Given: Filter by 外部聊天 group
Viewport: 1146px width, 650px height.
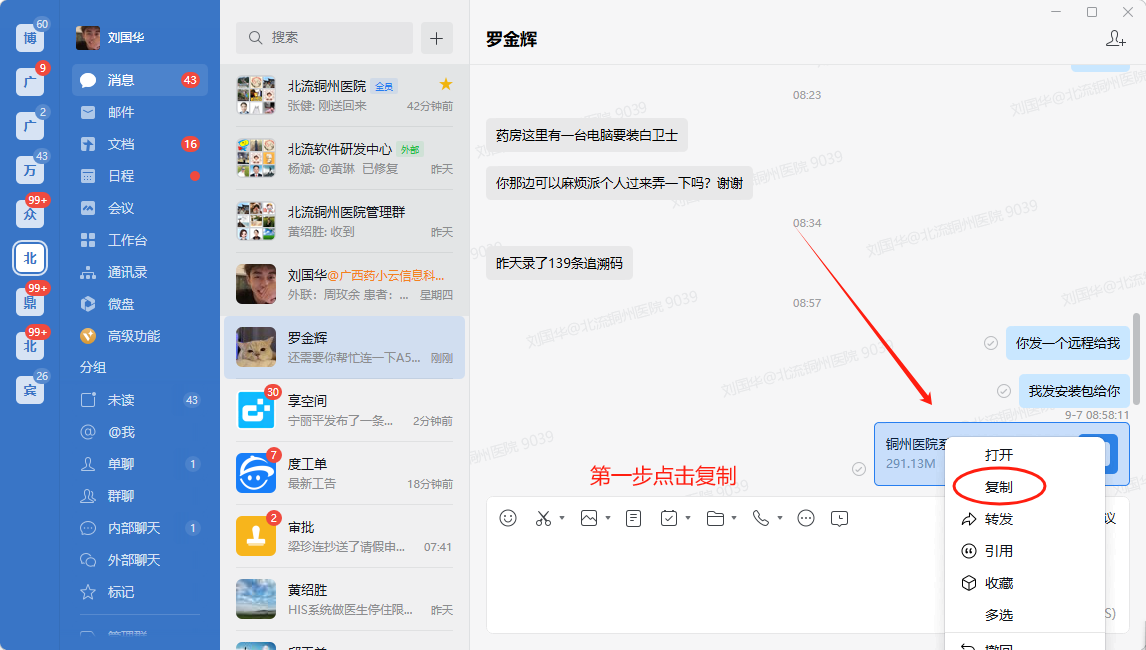Looking at the screenshot, I should tap(140, 560).
